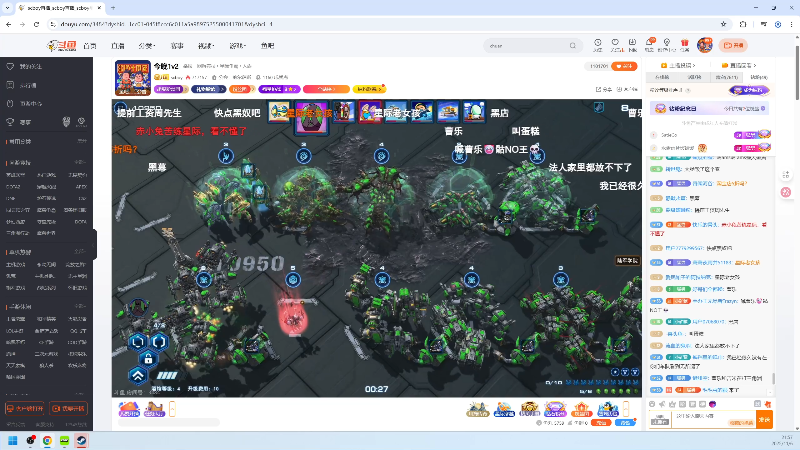Click the search magnifier icon
This screenshot has height=450, width=800.
pyautogui.click(x=573, y=46)
